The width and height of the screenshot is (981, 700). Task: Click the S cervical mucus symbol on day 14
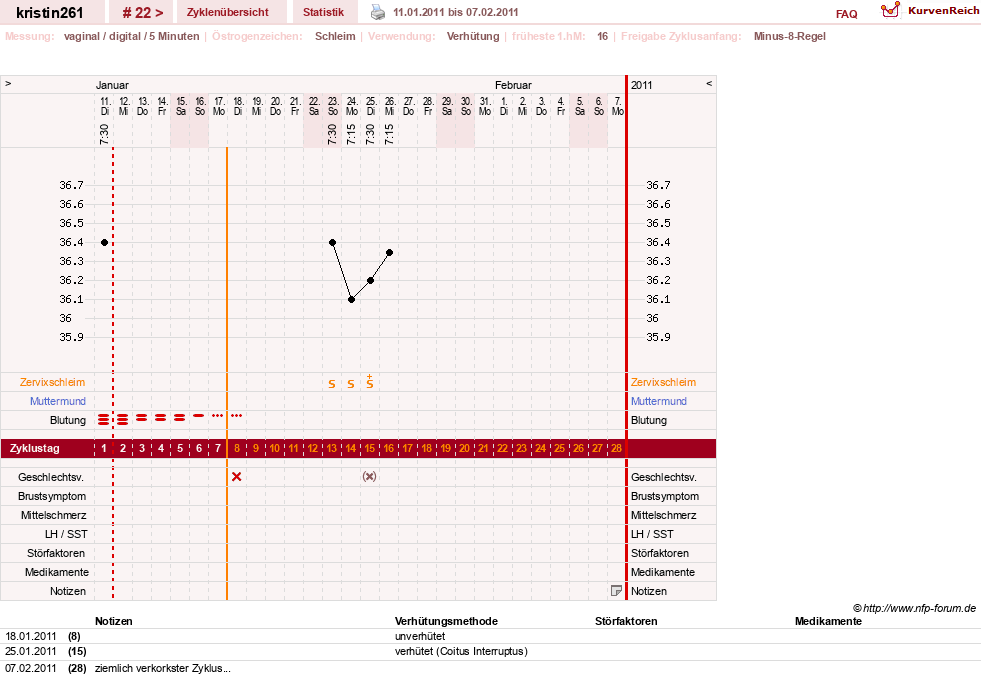pyautogui.click(x=351, y=384)
